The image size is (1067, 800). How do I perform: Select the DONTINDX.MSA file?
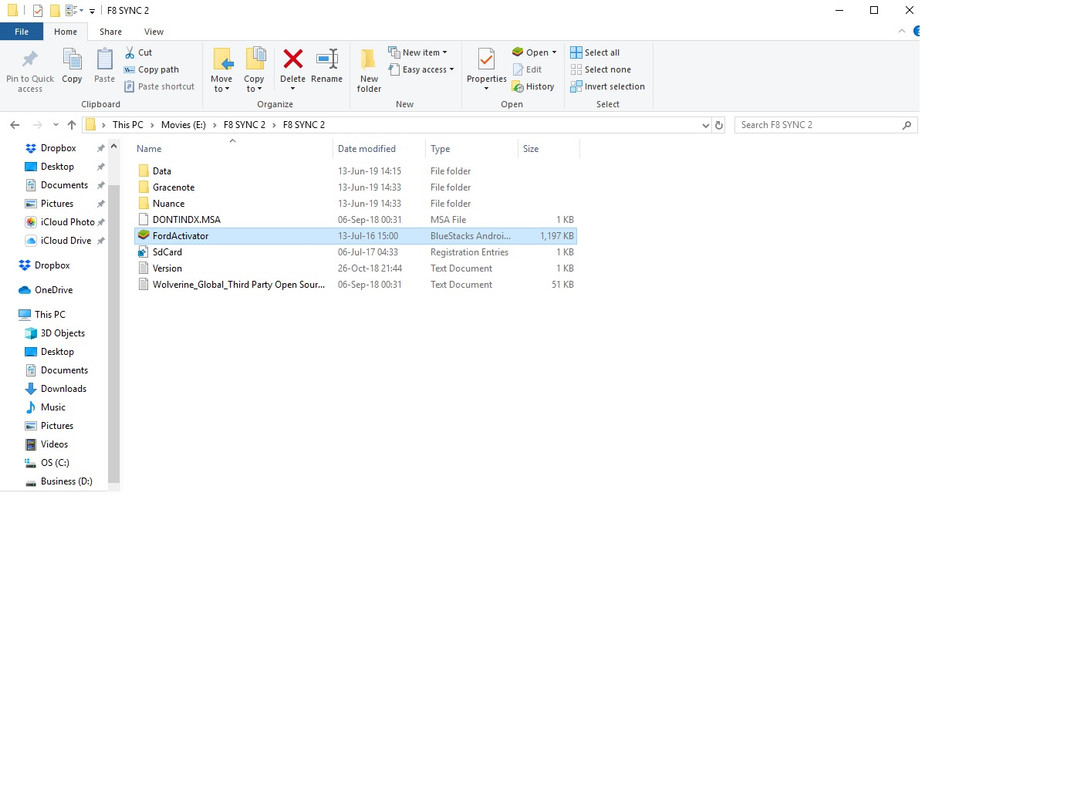tap(355, 220)
